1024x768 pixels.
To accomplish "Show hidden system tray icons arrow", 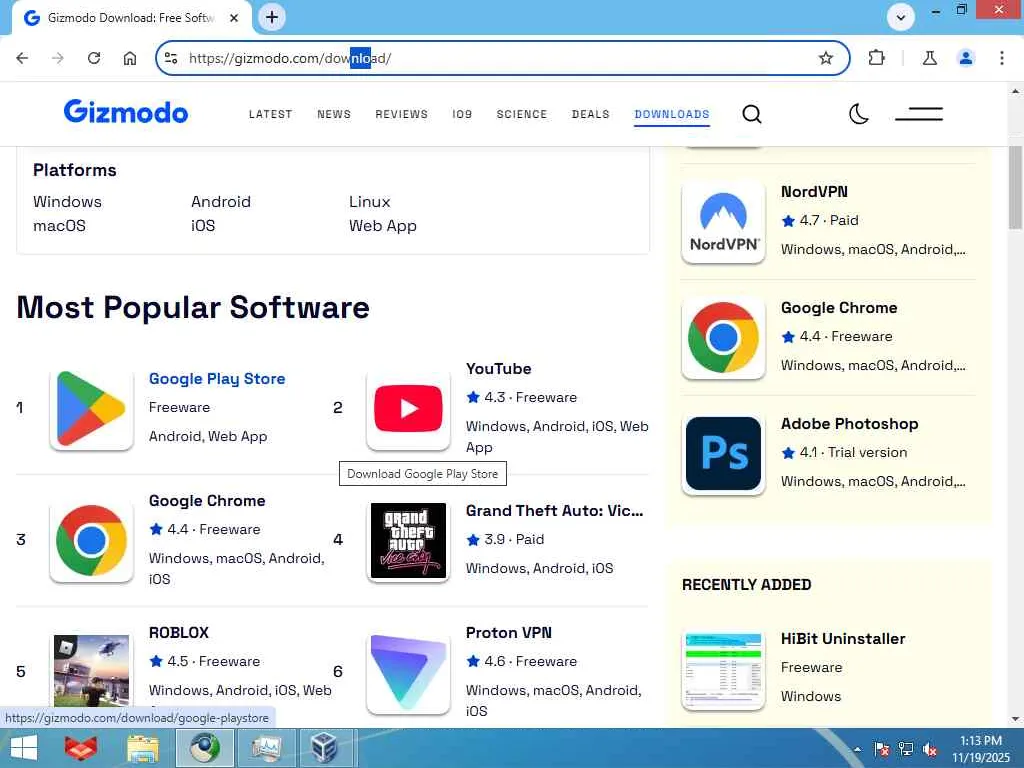I will 857,749.
